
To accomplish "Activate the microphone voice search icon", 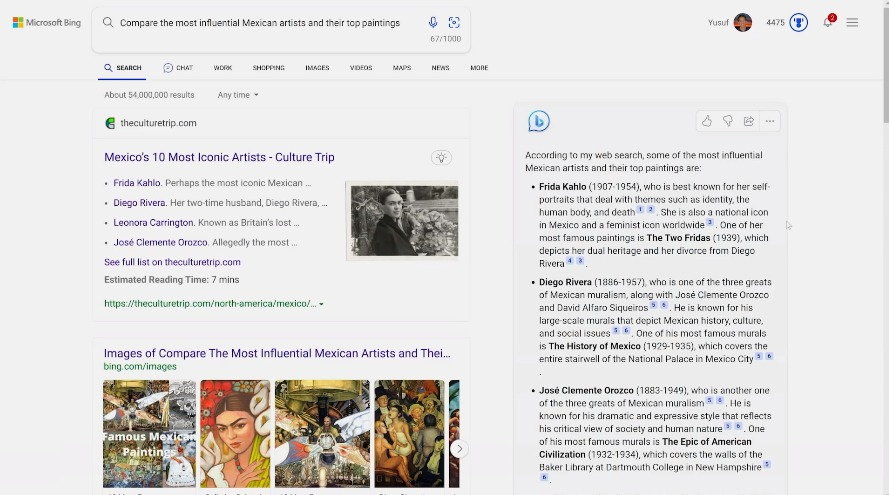I will 433,23.
